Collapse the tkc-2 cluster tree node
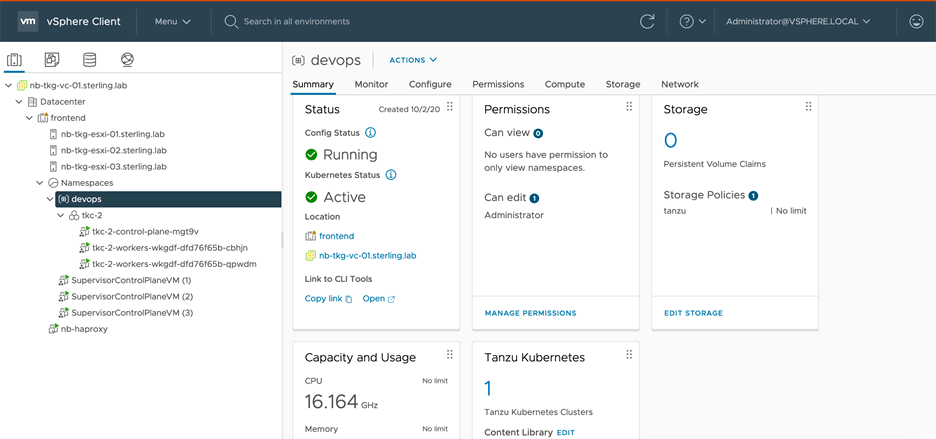 (61, 215)
